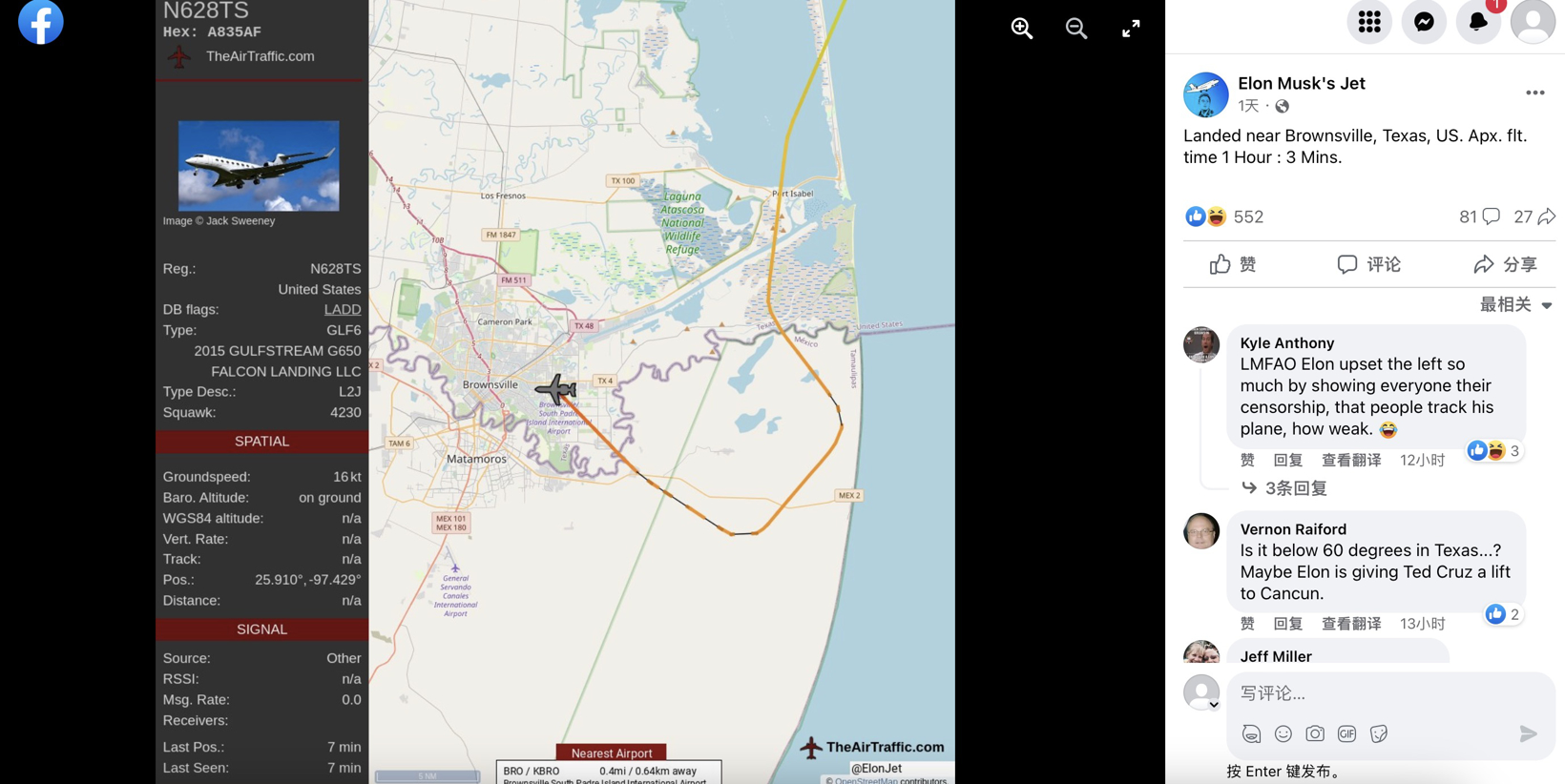The height and width of the screenshot is (784, 1565).
Task: Insert an avatar sticker in comment
Action: pyautogui.click(x=1251, y=733)
